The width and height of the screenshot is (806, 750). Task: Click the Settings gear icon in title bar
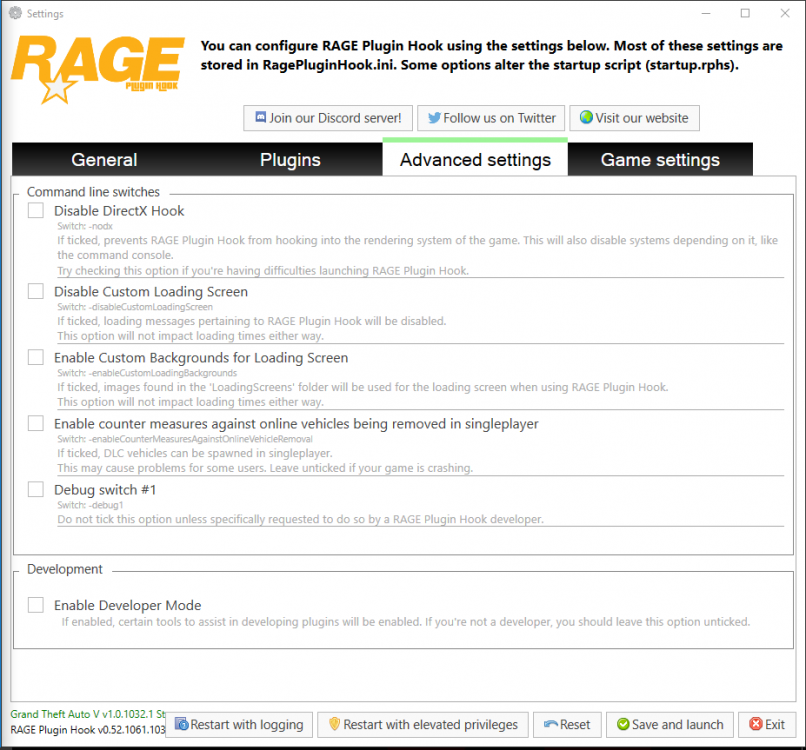tap(15, 13)
